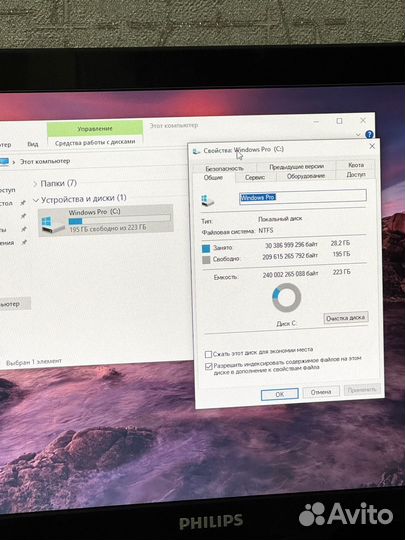The width and height of the screenshot is (405, 540).
Task: Switch to the Квота tab
Action: 356,165
